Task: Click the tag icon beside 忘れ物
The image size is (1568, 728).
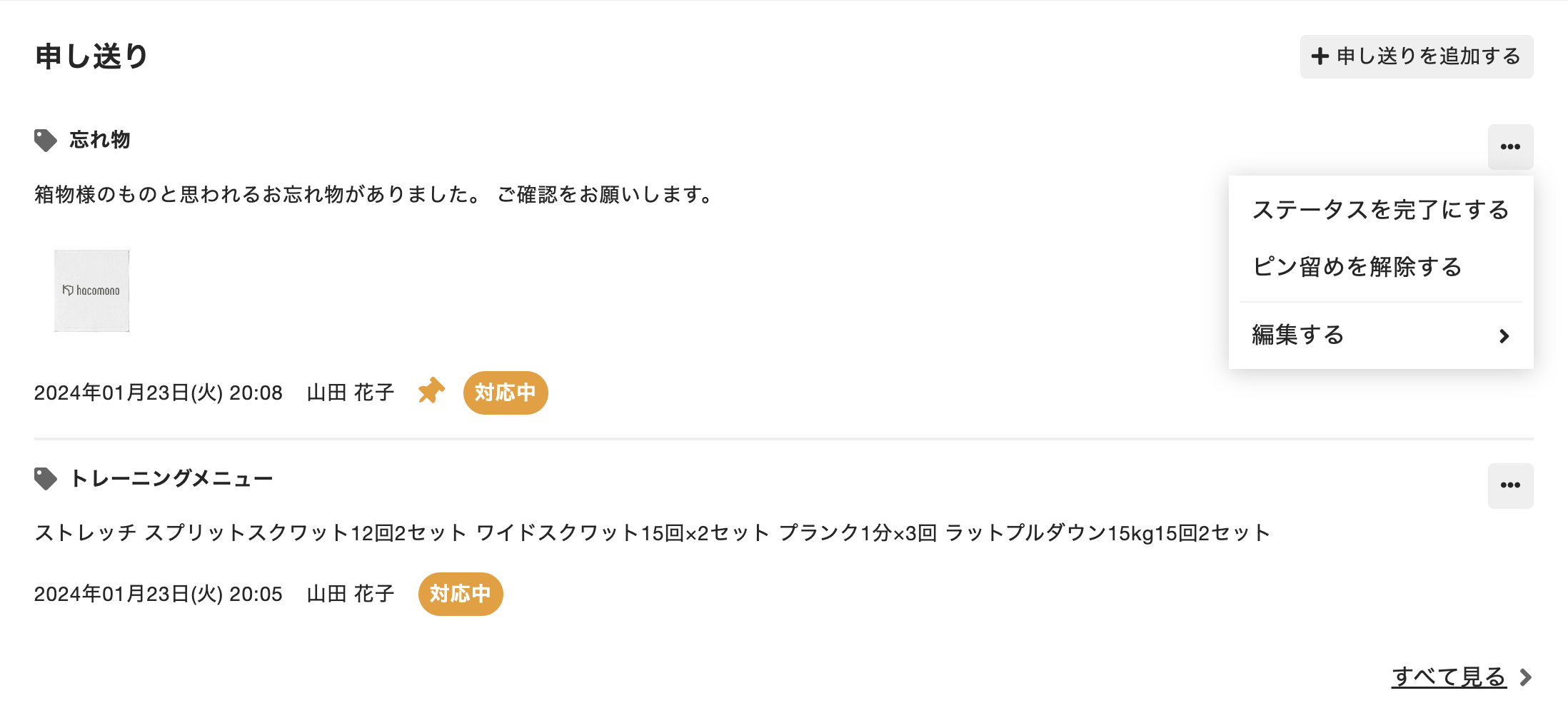Action: [x=46, y=140]
